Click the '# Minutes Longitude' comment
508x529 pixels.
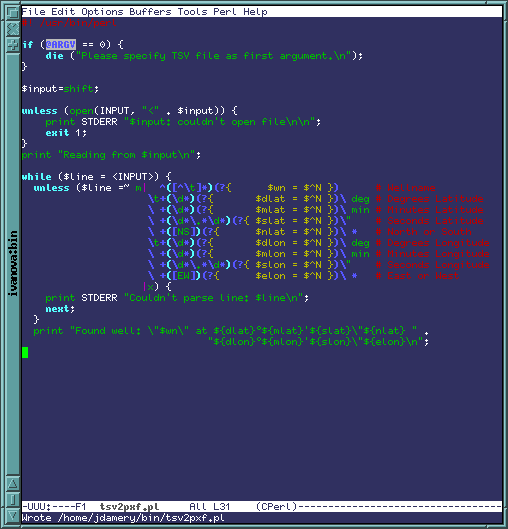click(x=433, y=254)
